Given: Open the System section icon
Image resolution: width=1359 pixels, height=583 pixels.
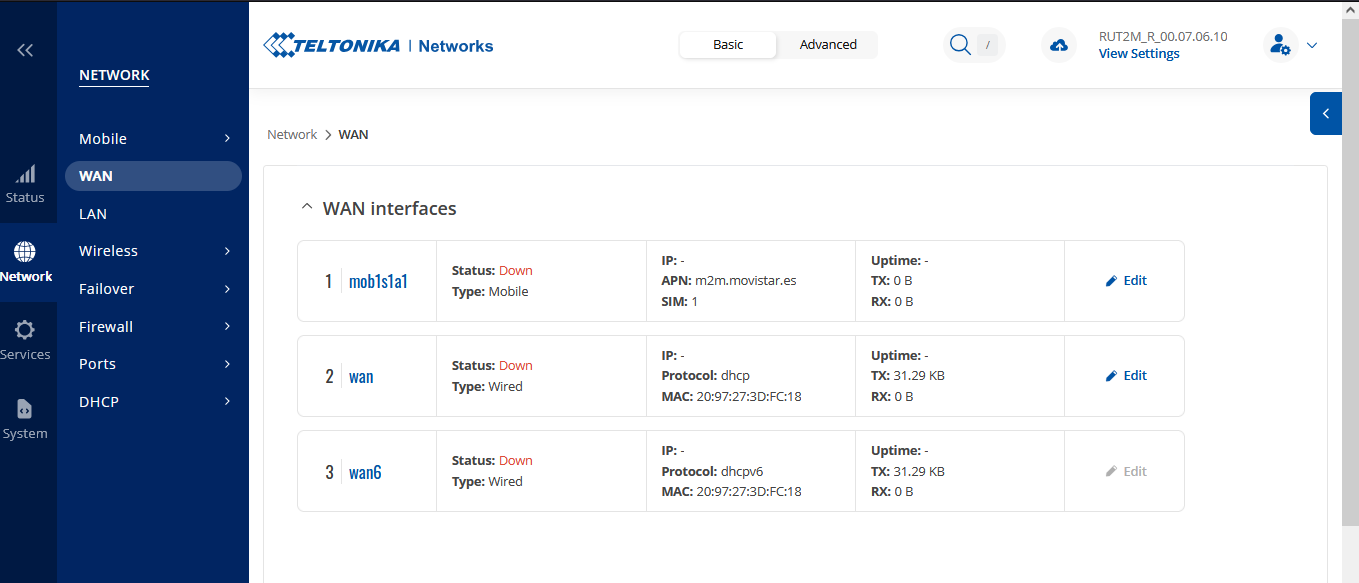Looking at the screenshot, I should (25, 418).
